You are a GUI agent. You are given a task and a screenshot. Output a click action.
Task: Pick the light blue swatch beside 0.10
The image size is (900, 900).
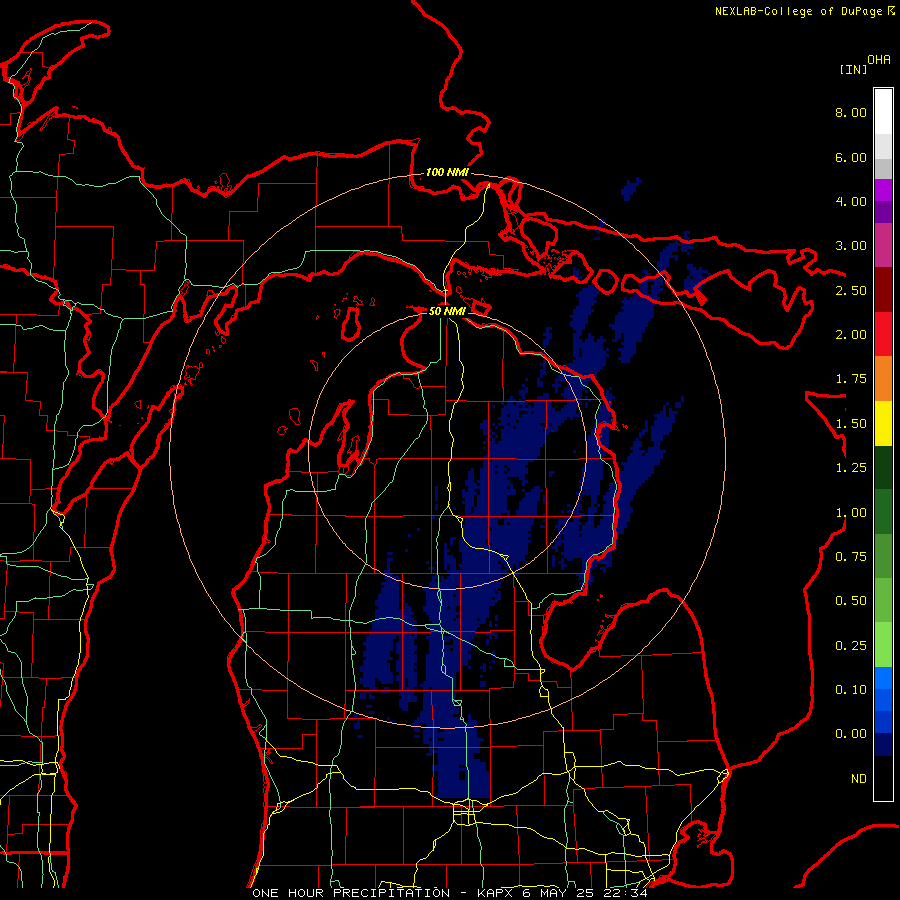pyautogui.click(x=883, y=678)
